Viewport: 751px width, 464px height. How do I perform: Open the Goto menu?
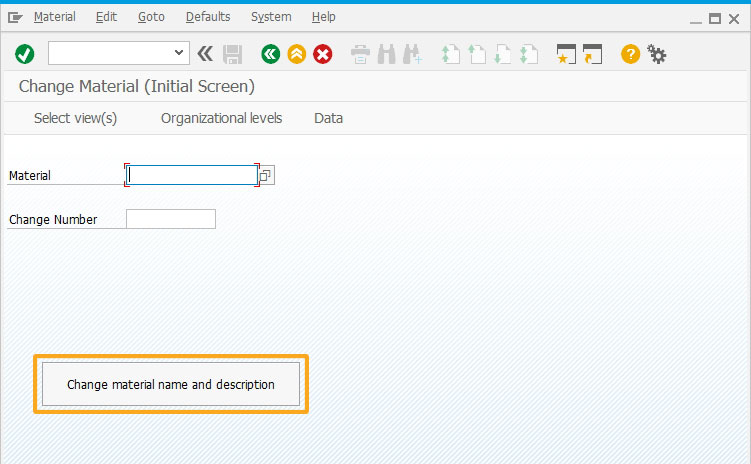tap(151, 17)
